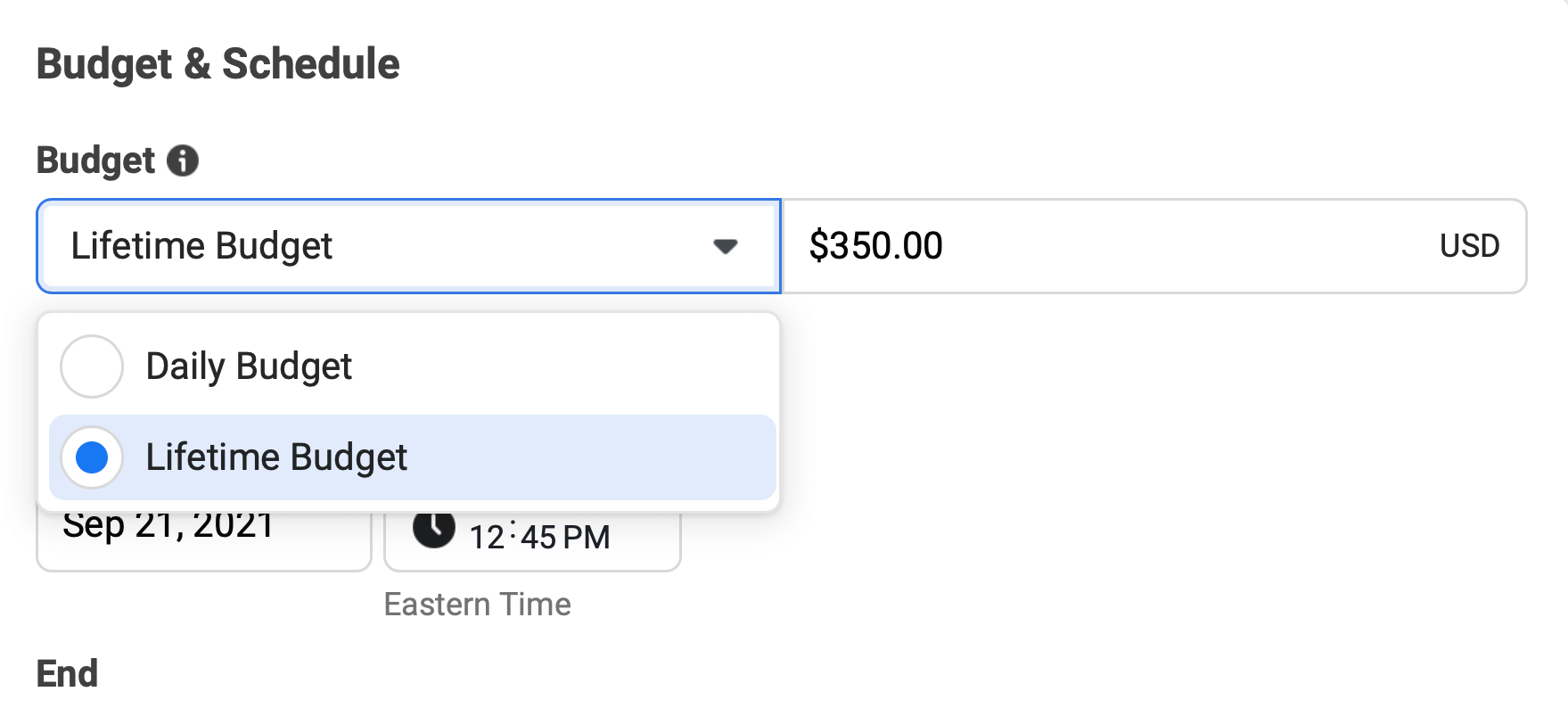The height and width of the screenshot is (708, 1568).
Task: Click the dropdown arrow beside Lifetime Budget
Action: [726, 246]
